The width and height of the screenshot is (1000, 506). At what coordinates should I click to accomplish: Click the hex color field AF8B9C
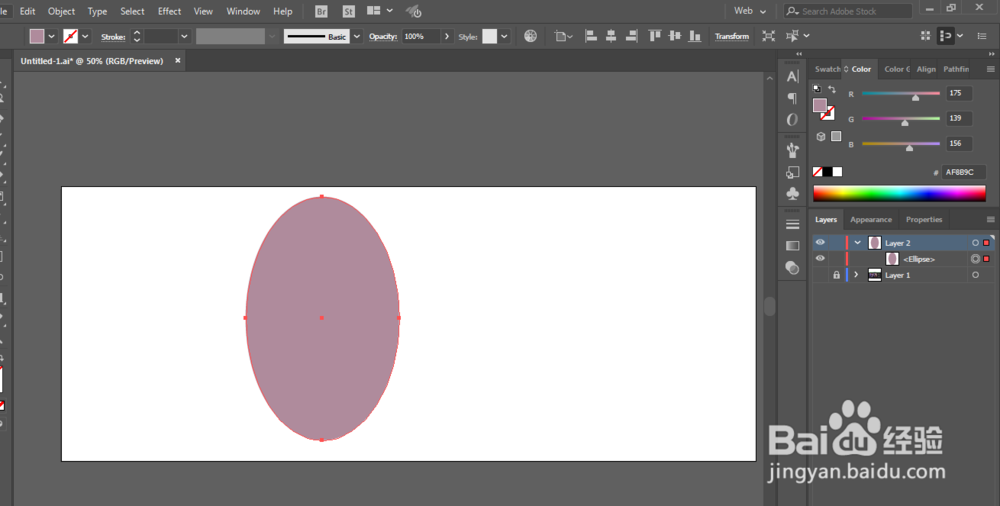coord(963,172)
